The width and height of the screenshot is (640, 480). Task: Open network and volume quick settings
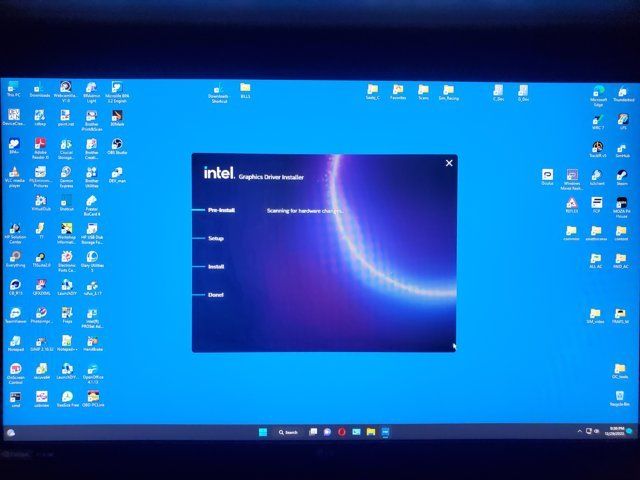point(592,431)
